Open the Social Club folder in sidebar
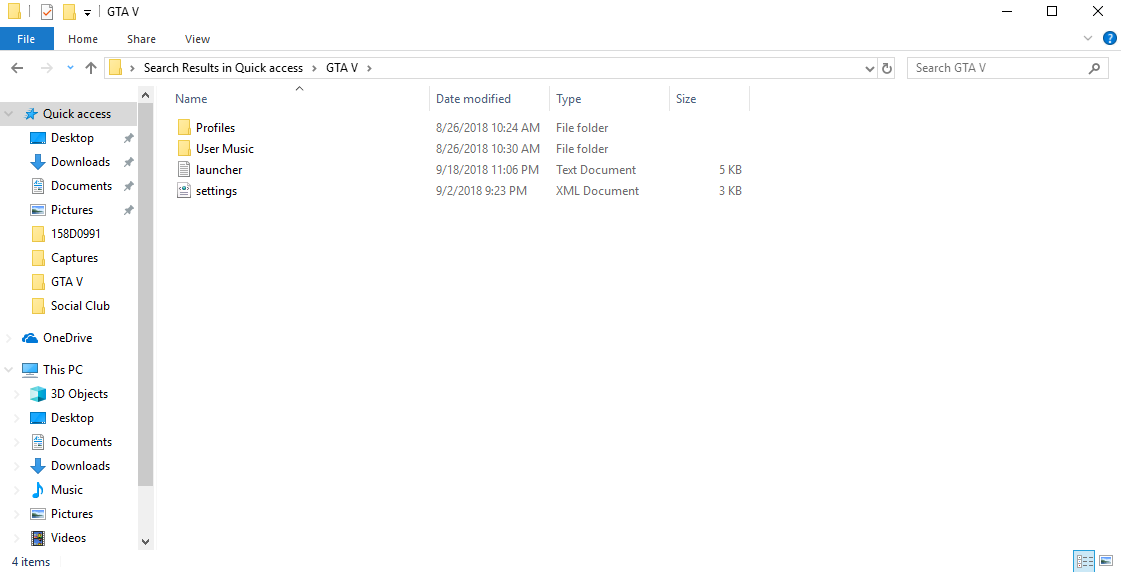The width and height of the screenshot is (1121, 572). pyautogui.click(x=79, y=306)
